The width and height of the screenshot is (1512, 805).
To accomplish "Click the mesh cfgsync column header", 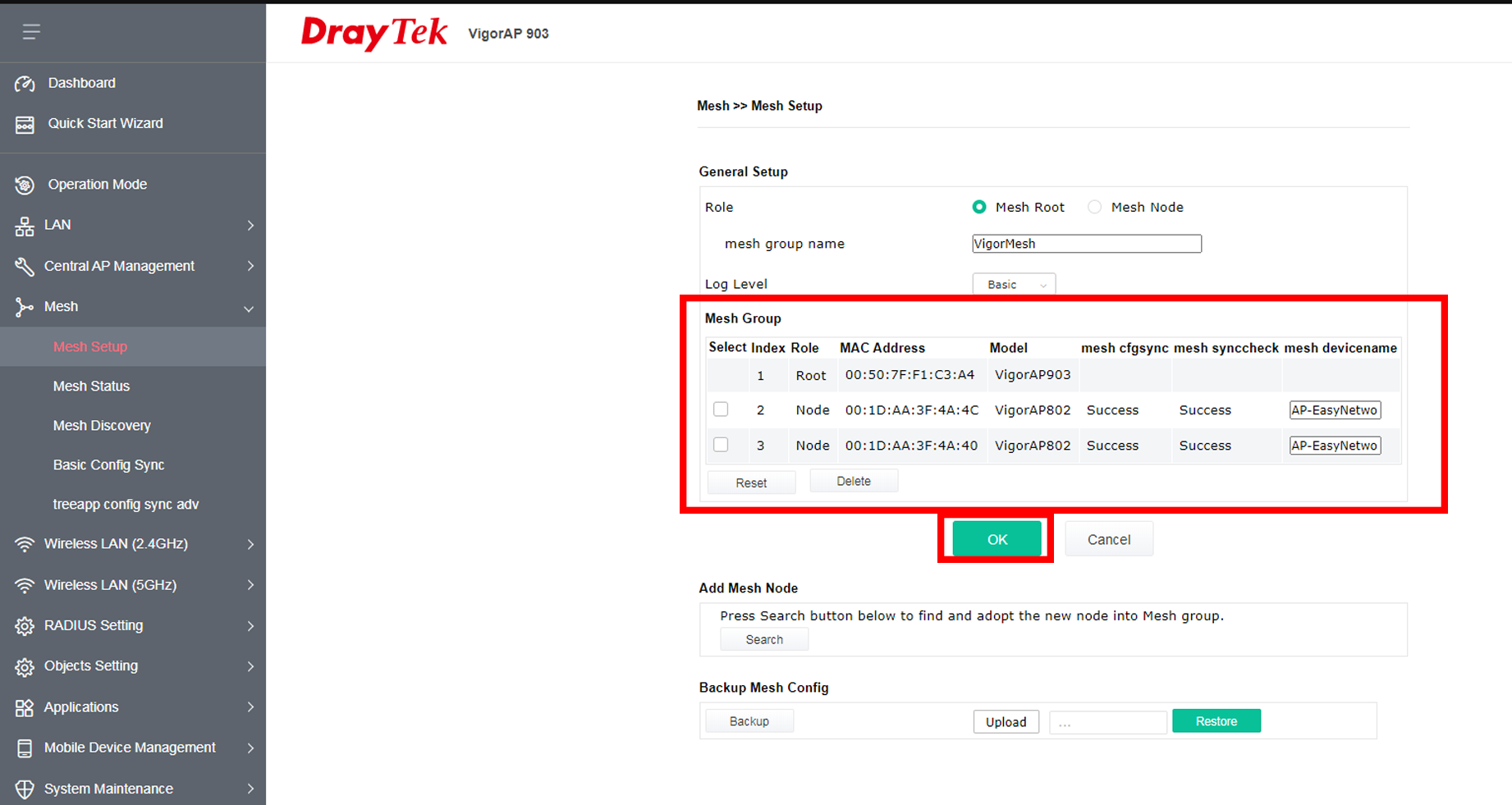I will pos(1125,348).
